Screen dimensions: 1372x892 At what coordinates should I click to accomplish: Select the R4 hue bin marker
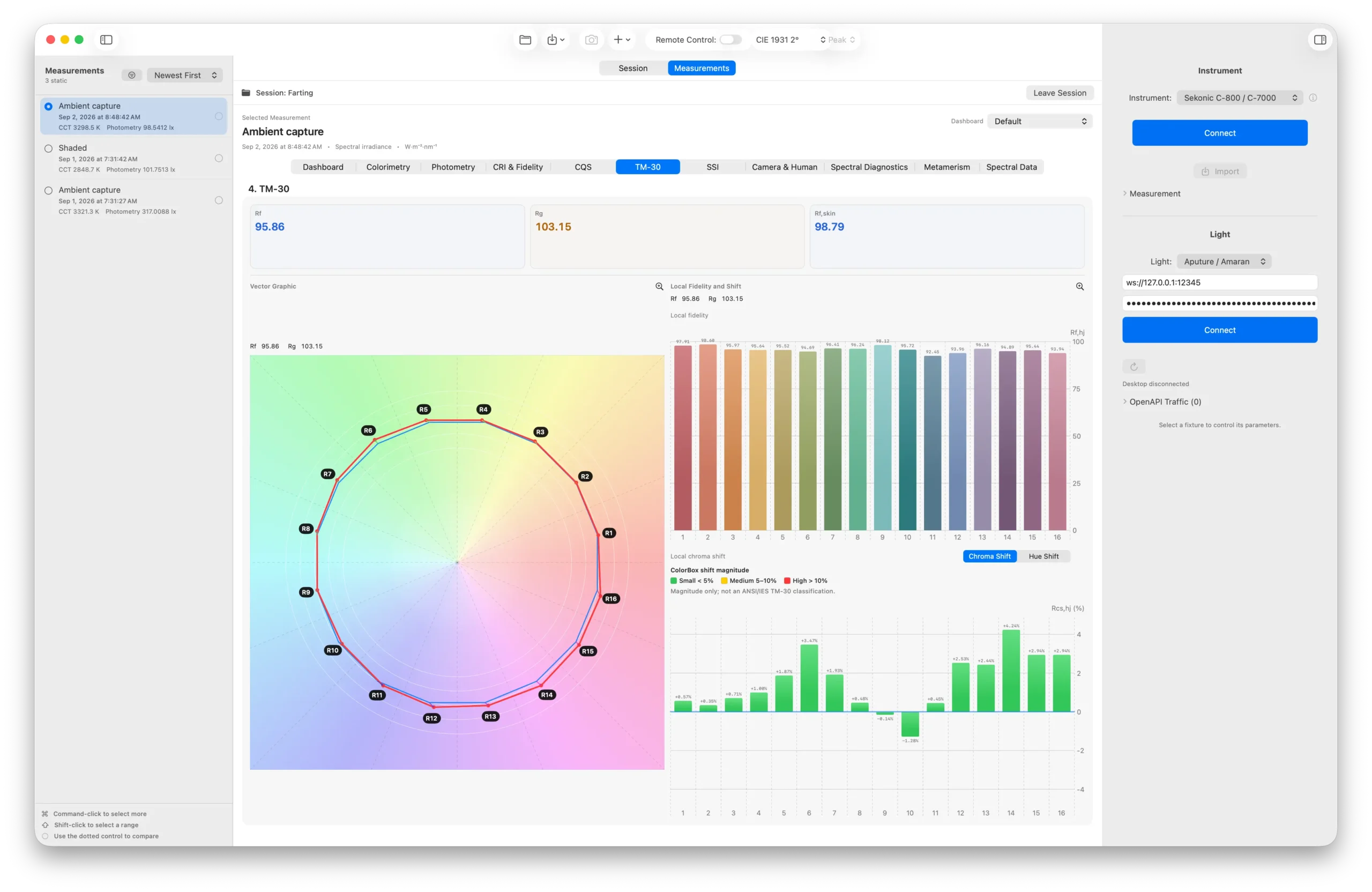[x=483, y=410]
